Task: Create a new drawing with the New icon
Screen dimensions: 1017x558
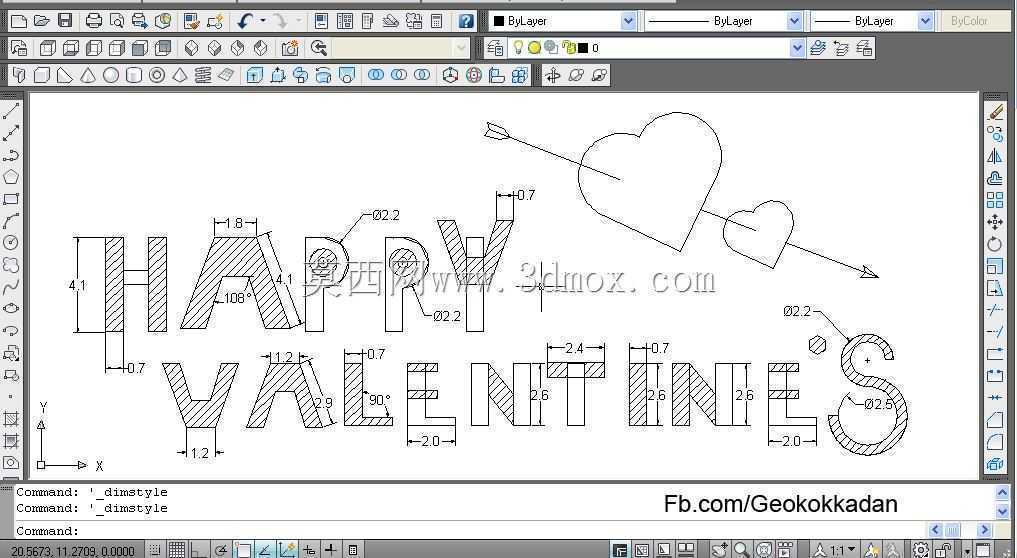Action: click(19, 21)
